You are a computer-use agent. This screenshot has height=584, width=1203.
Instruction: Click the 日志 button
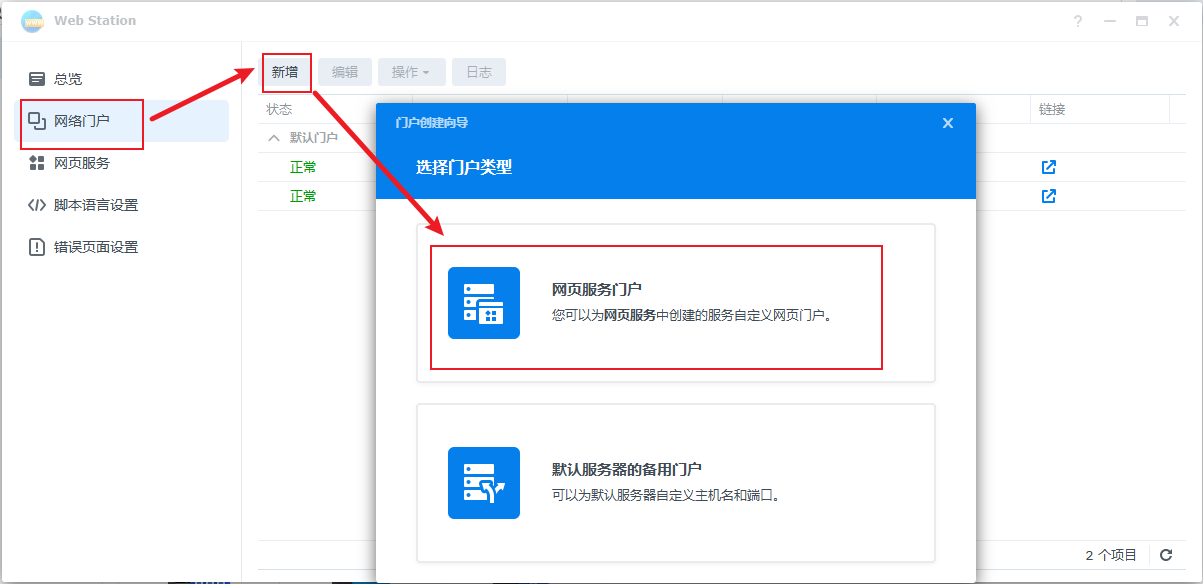click(479, 72)
